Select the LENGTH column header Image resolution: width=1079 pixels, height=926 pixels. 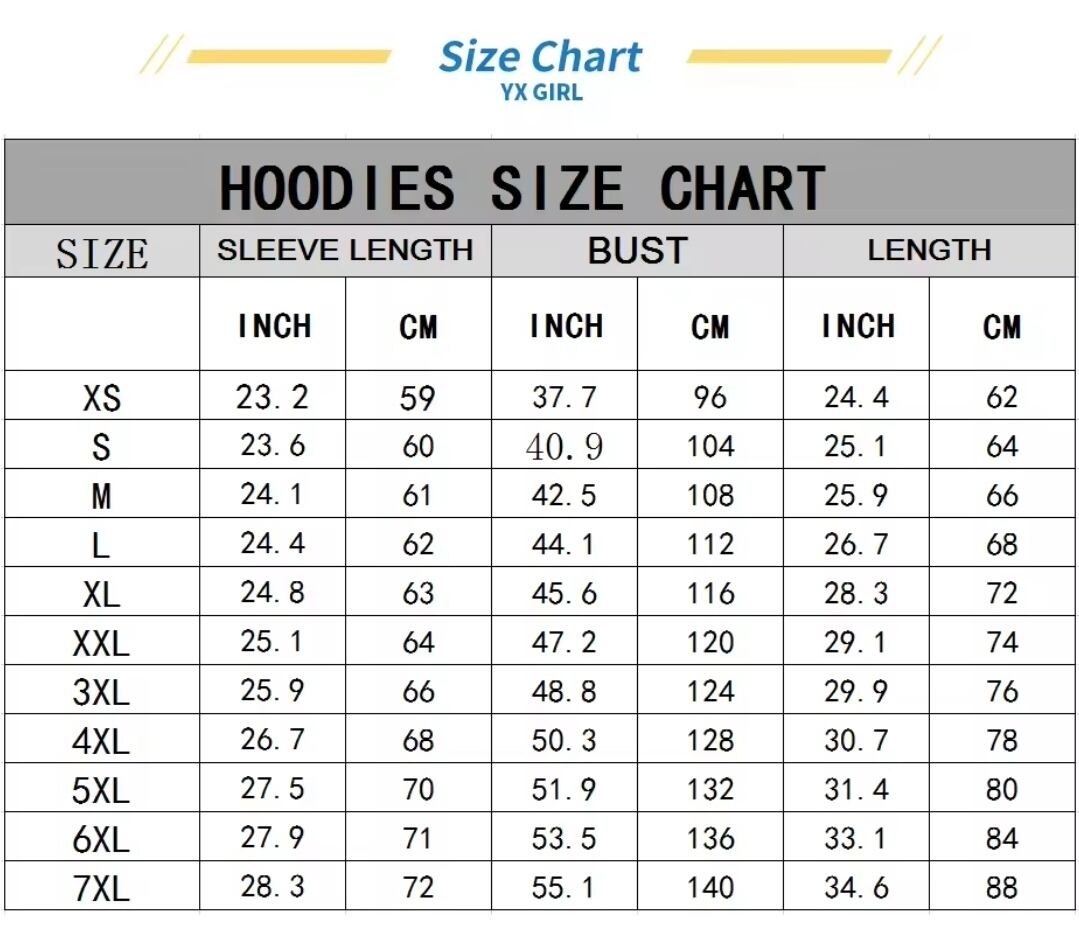[929, 250]
